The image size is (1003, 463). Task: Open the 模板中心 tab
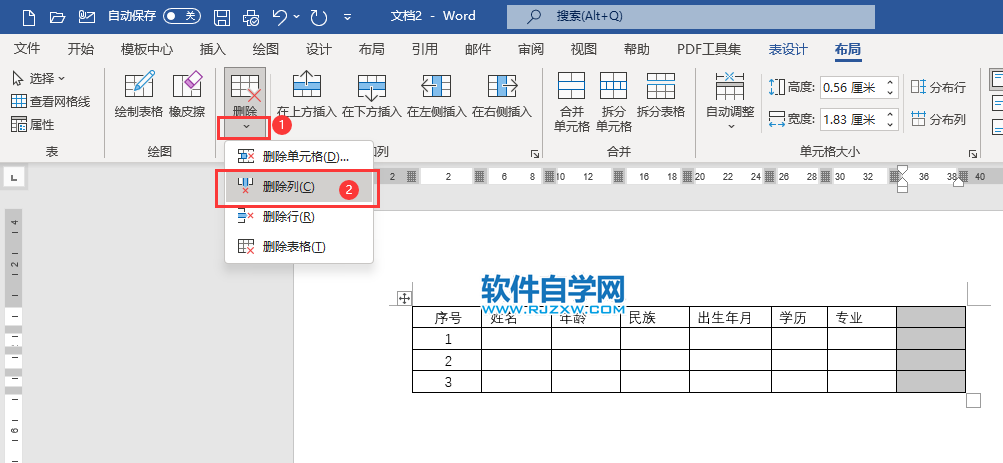pos(146,49)
